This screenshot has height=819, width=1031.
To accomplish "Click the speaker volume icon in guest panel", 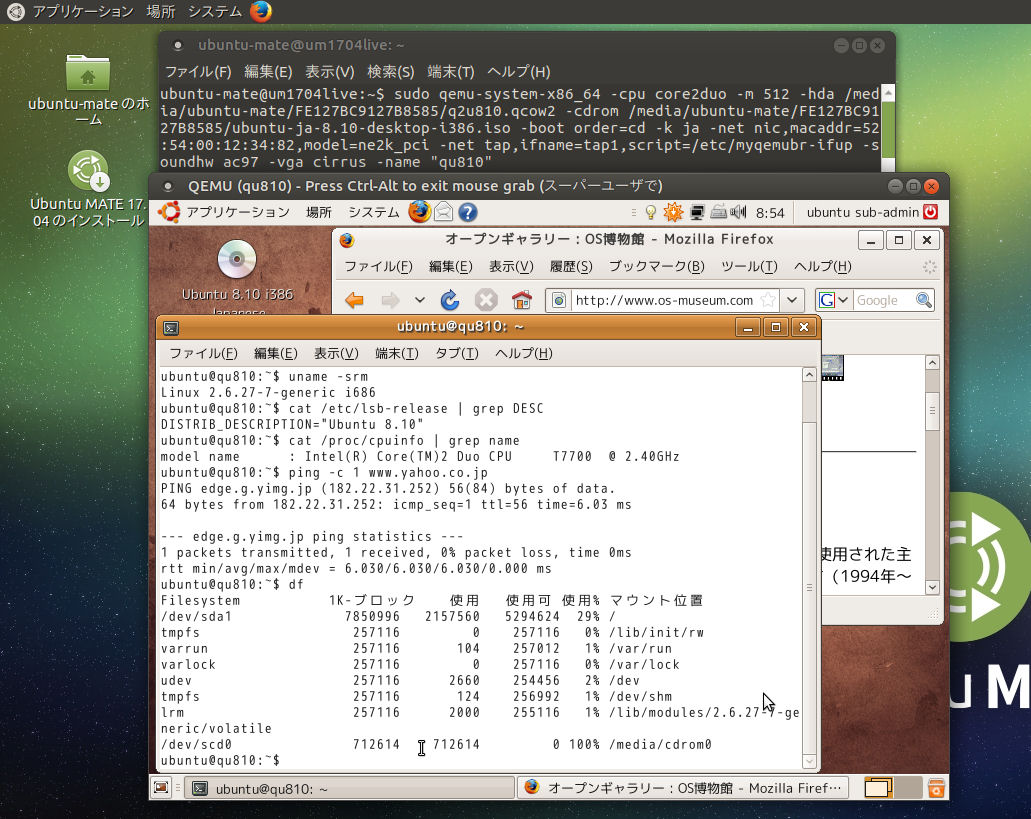I will point(739,212).
